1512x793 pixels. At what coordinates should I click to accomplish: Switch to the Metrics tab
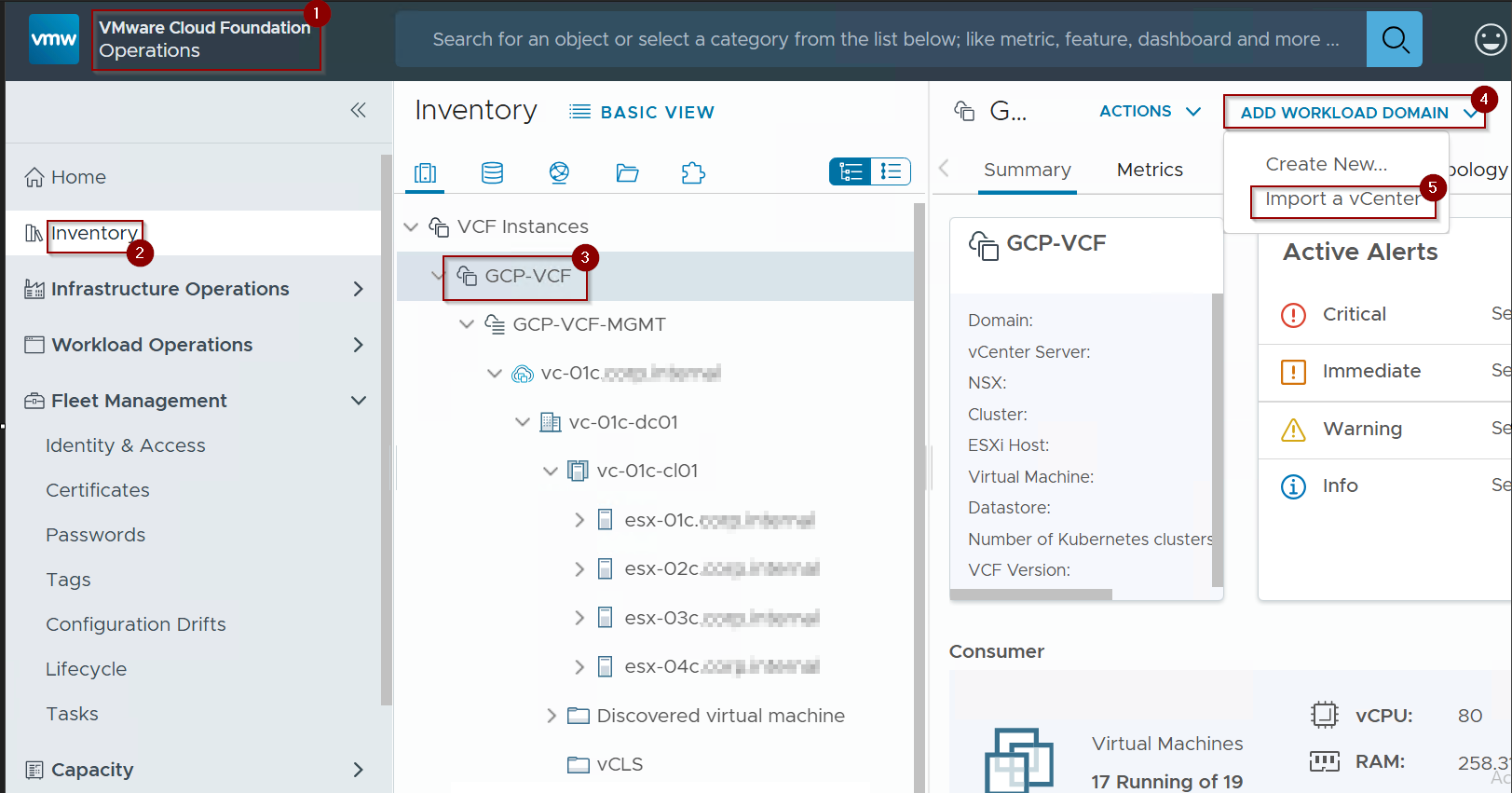coord(1150,170)
